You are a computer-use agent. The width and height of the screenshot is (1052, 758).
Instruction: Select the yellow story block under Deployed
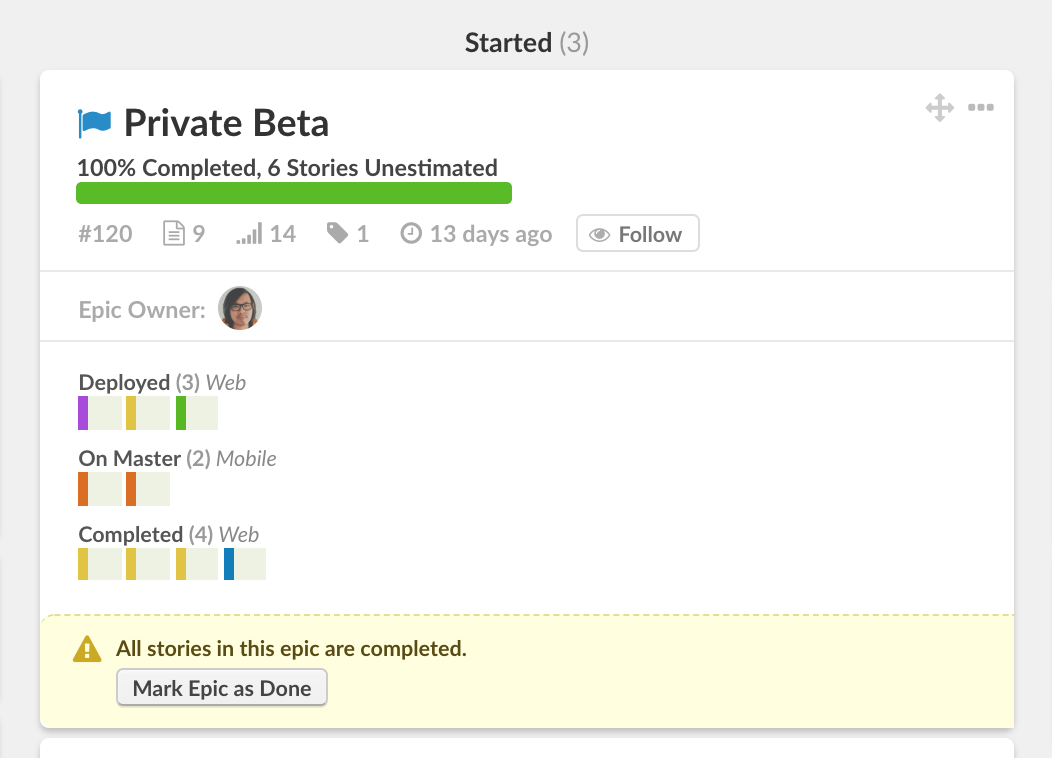(148, 413)
